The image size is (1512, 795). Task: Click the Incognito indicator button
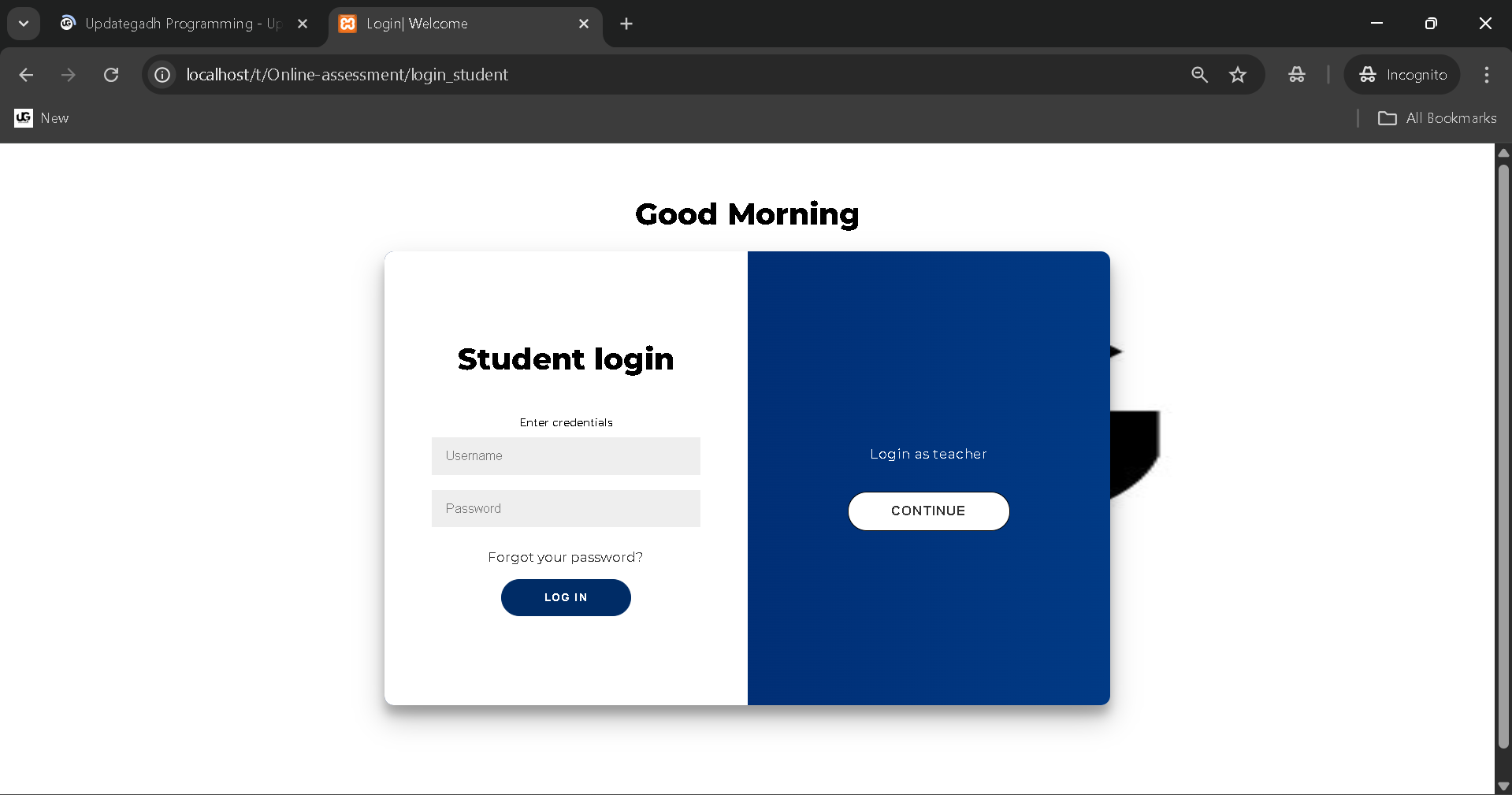tap(1402, 75)
